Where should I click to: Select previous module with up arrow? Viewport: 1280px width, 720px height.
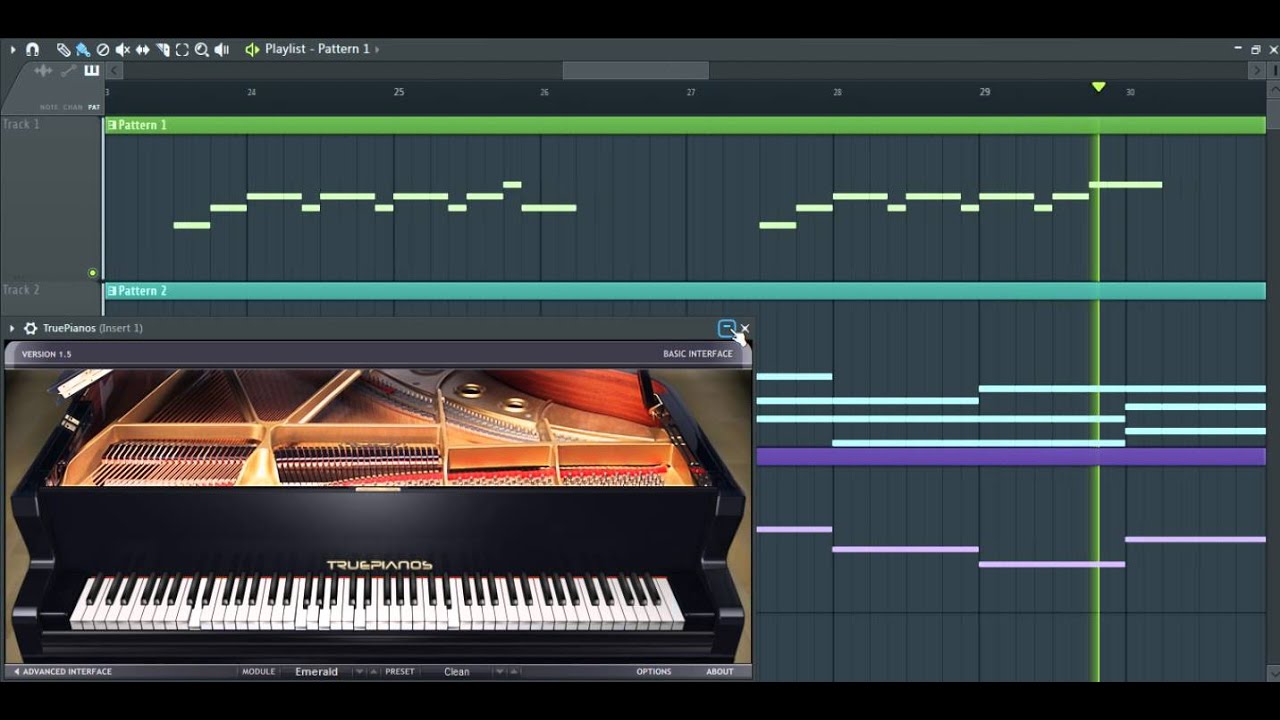click(374, 672)
